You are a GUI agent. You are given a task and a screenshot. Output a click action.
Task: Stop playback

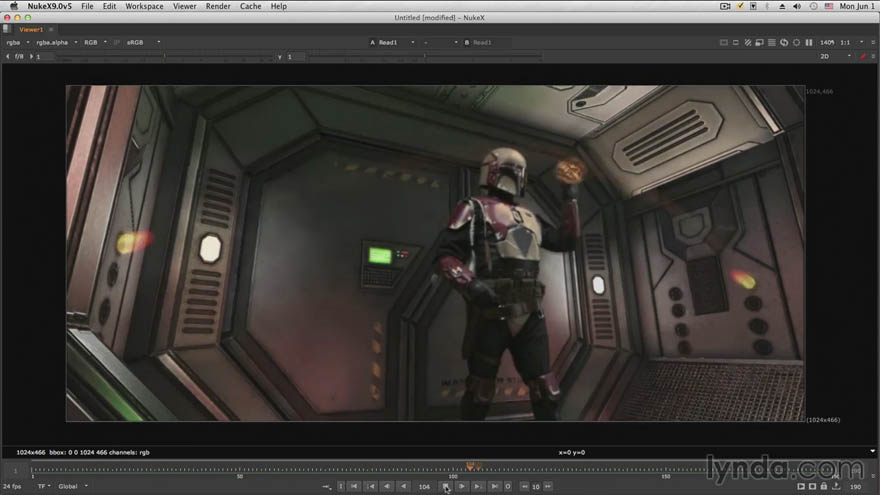[x=446, y=486]
